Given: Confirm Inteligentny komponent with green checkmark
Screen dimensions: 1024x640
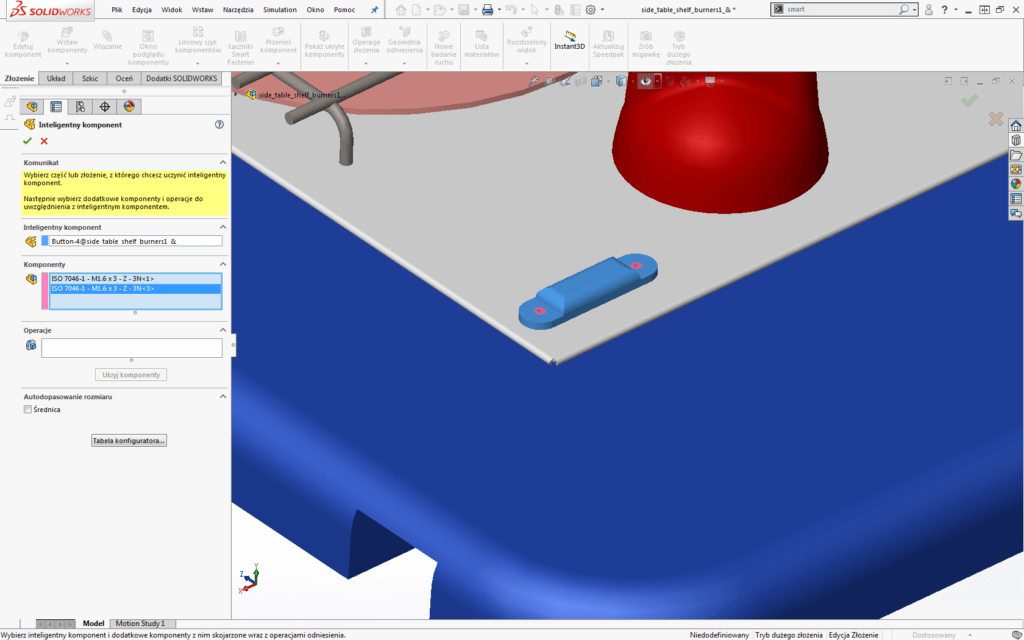Looking at the screenshot, I should click(x=27, y=141).
